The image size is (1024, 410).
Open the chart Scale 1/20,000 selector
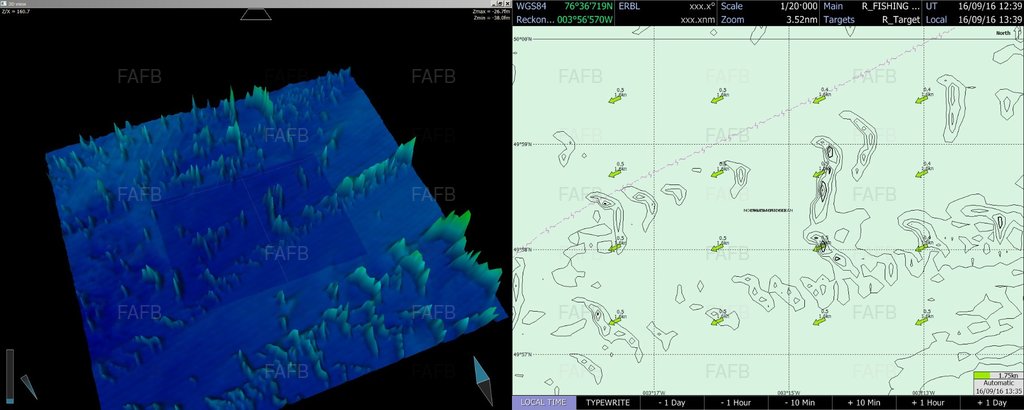(768, 6)
